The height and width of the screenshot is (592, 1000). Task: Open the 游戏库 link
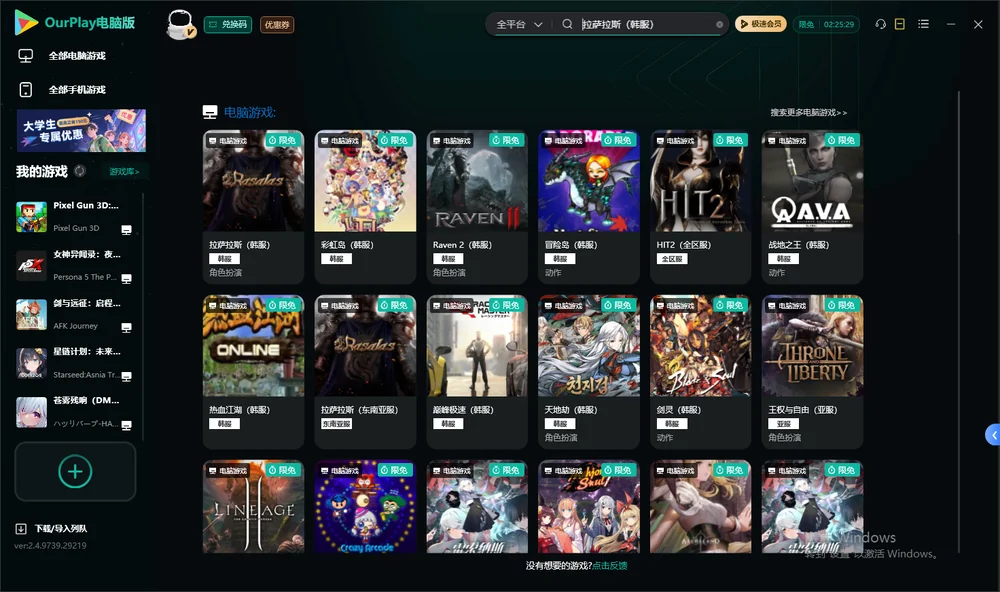124,172
